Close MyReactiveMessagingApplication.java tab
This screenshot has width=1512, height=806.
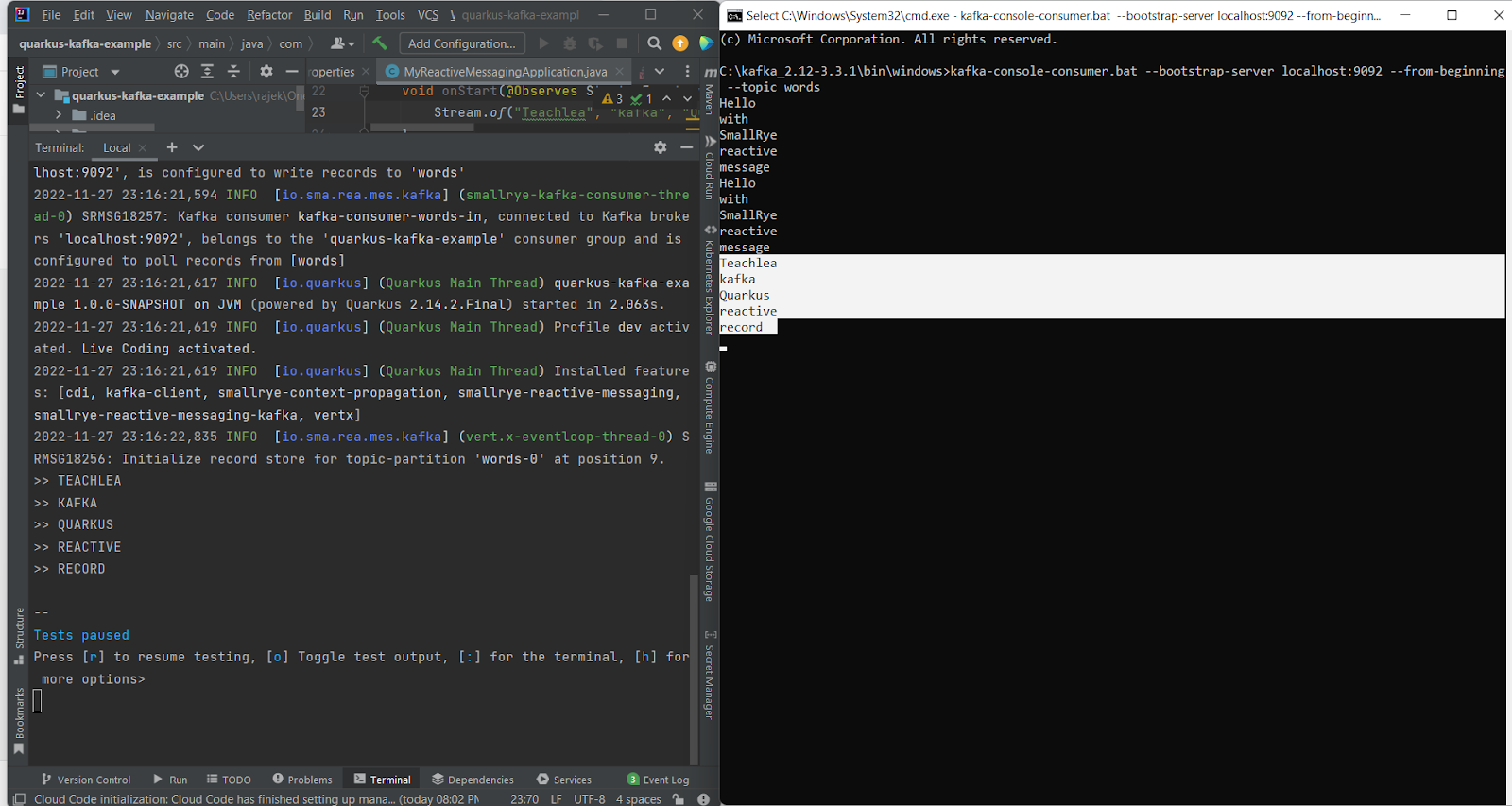[620, 72]
